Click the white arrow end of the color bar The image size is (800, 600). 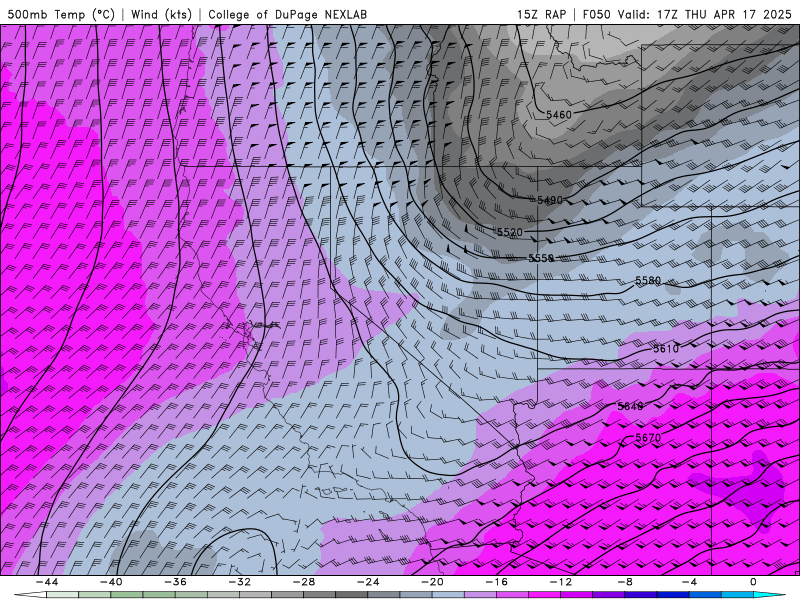(30, 595)
